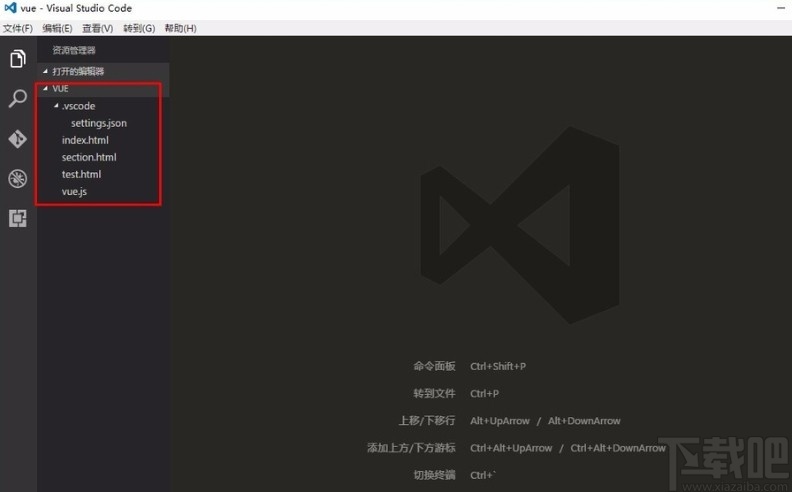Open the Explorer view in activity bar

coord(18,59)
